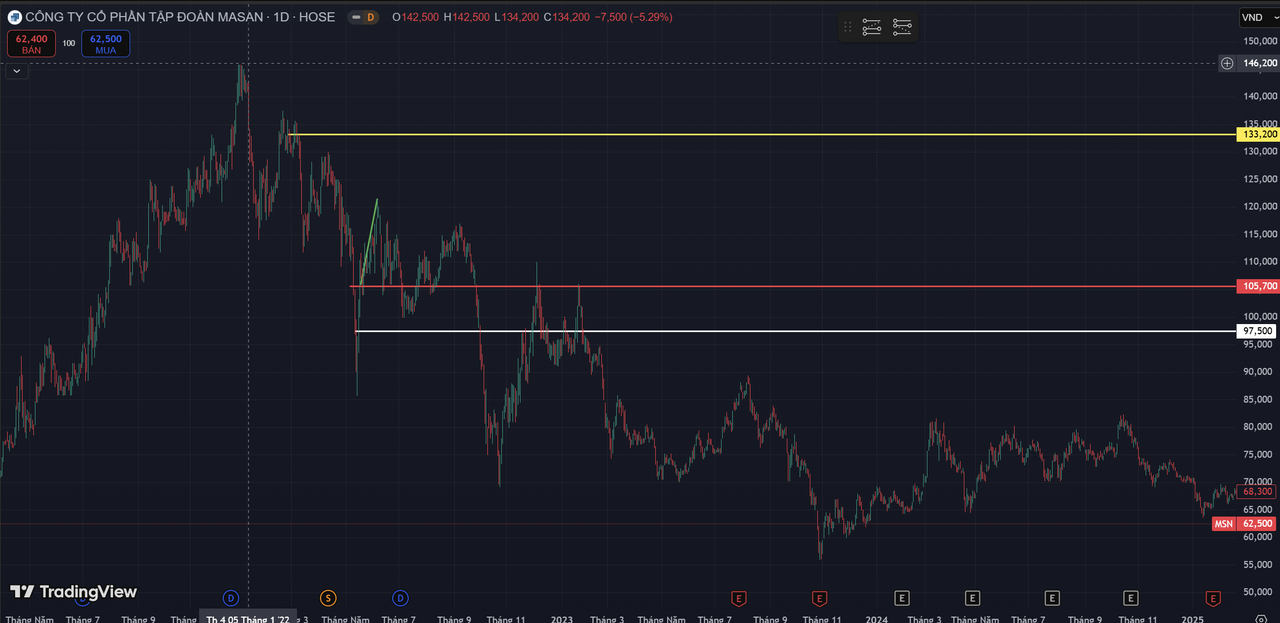This screenshot has width=1280, height=623.
Task: Click the MSN symbol logo icon
Action: click(14, 17)
